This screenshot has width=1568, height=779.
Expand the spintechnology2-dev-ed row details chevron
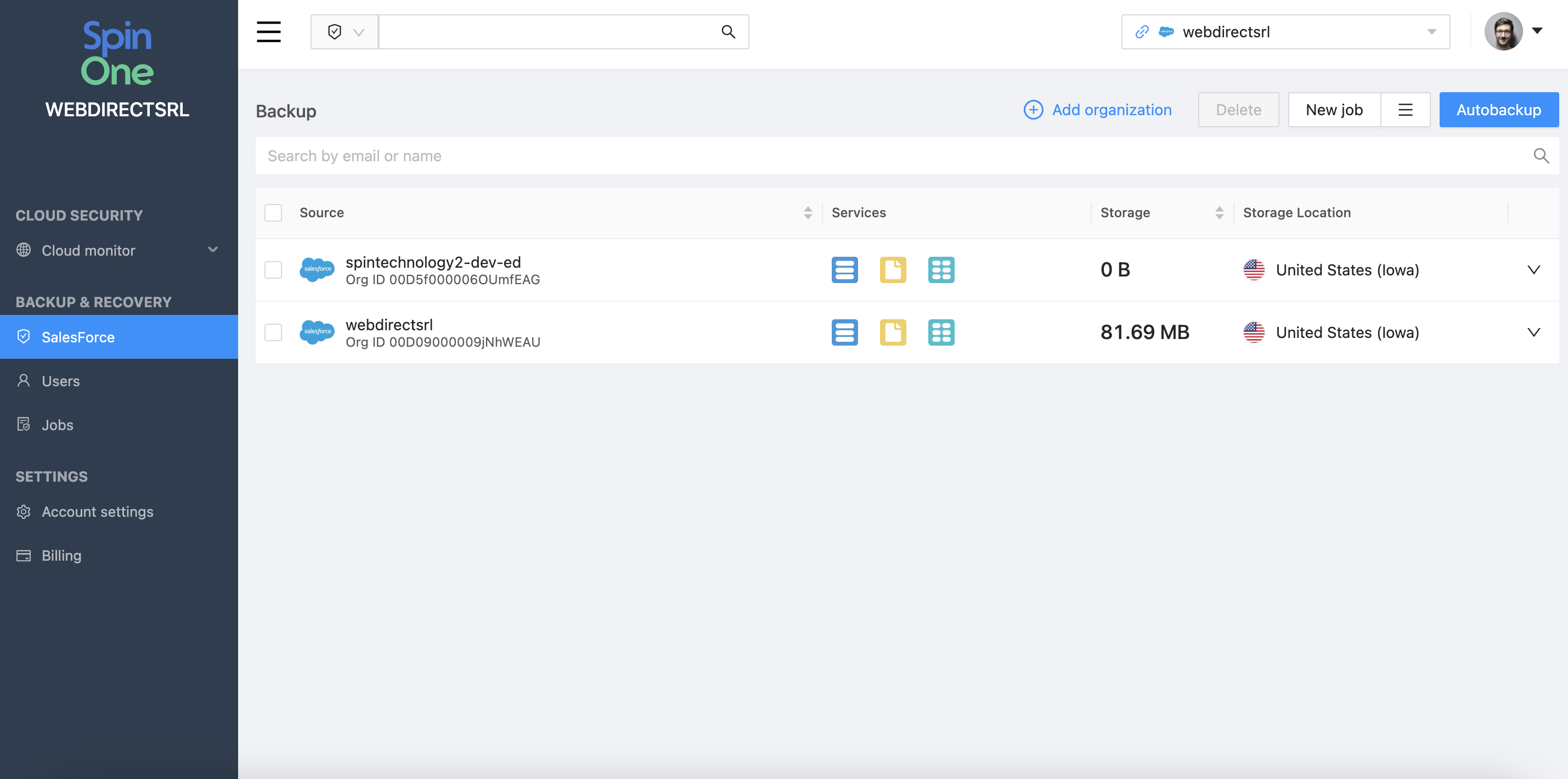[1533, 269]
